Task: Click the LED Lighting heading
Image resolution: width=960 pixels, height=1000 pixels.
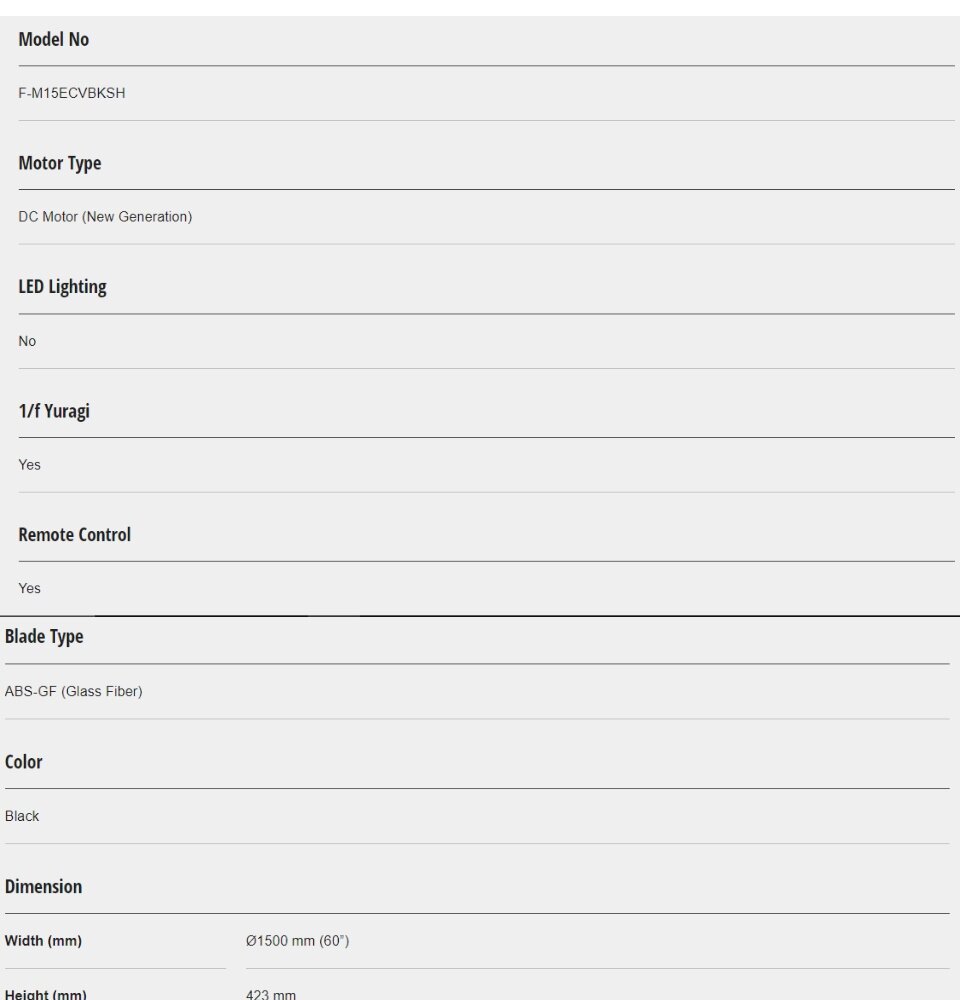Action: click(x=62, y=287)
